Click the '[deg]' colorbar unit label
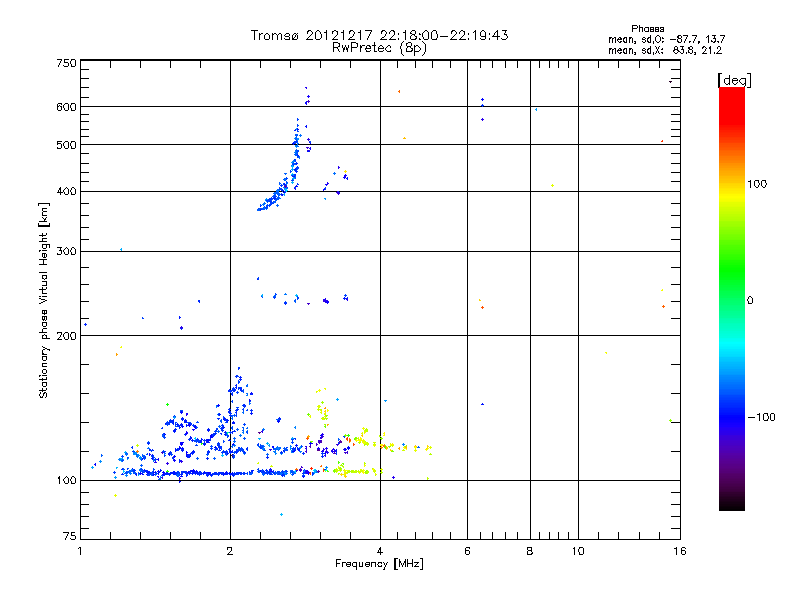This screenshot has width=800, height=600. click(x=734, y=80)
